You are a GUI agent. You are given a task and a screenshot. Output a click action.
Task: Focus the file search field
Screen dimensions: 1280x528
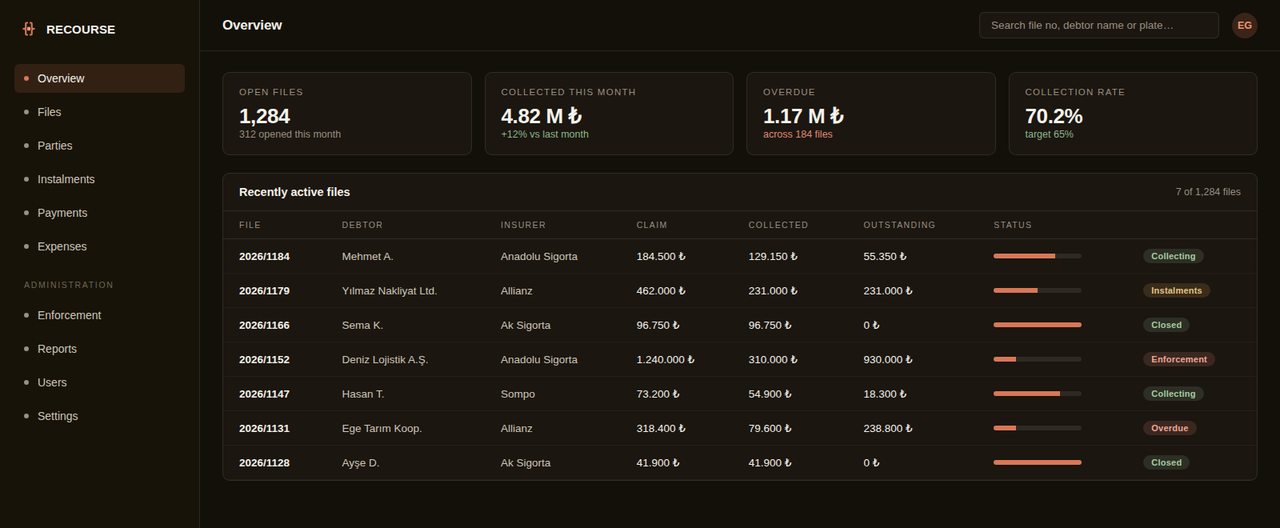[1099, 25]
